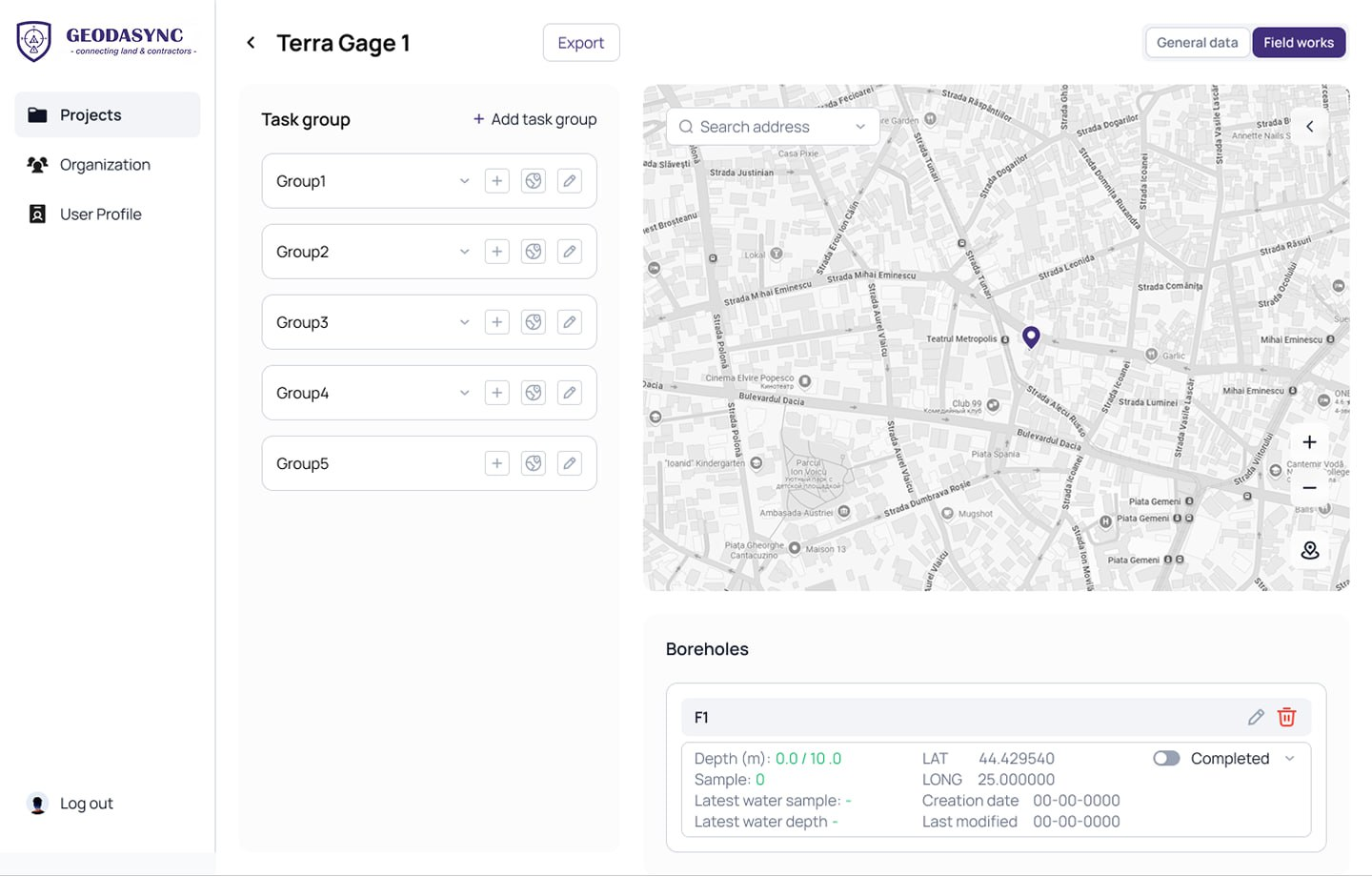Image resolution: width=1372 pixels, height=877 pixels.
Task: Click the edit pencil for Group2
Action: pyautogui.click(x=570, y=252)
